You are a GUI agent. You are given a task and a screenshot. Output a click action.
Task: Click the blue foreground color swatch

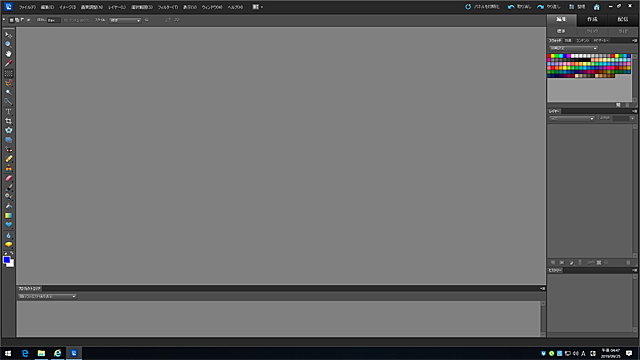7,260
